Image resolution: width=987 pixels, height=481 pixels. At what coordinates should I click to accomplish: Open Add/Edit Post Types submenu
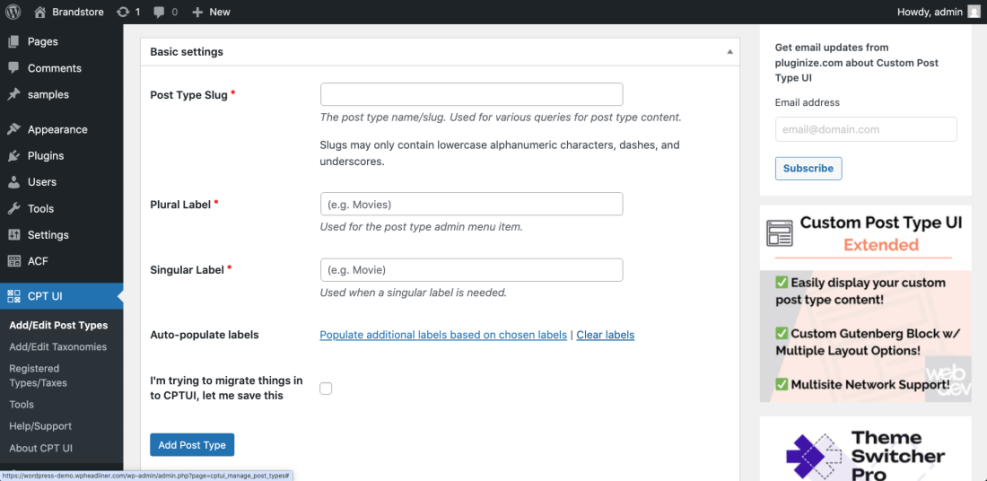[59, 325]
